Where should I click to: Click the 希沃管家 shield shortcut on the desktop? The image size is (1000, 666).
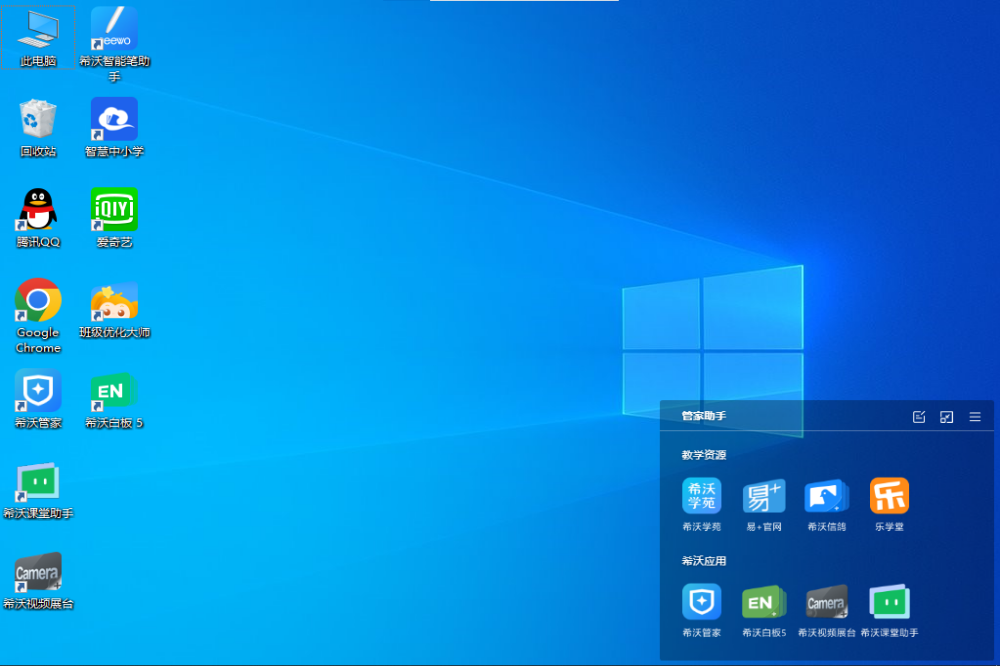[x=38, y=399]
